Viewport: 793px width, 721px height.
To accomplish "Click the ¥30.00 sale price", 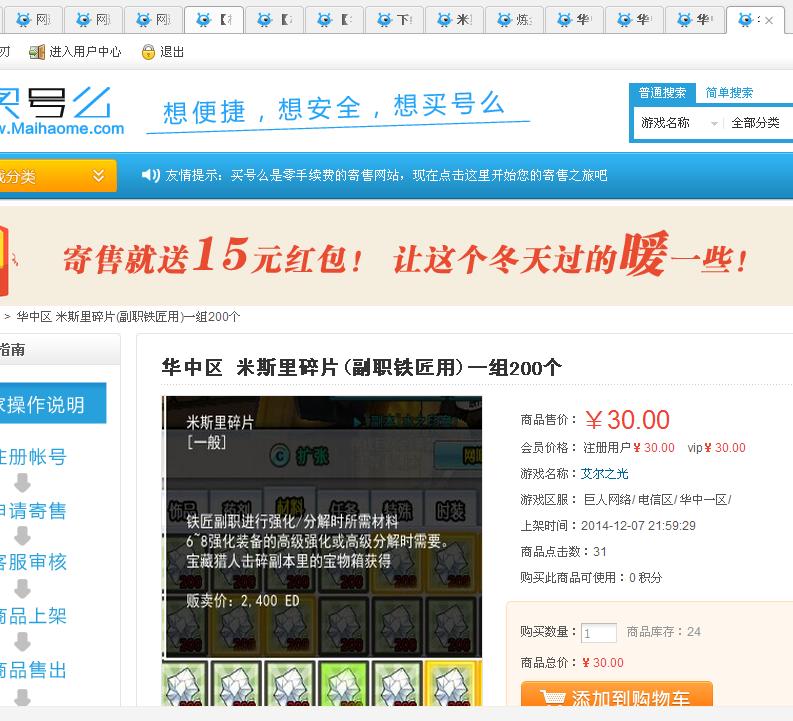I will pyautogui.click(x=628, y=420).
